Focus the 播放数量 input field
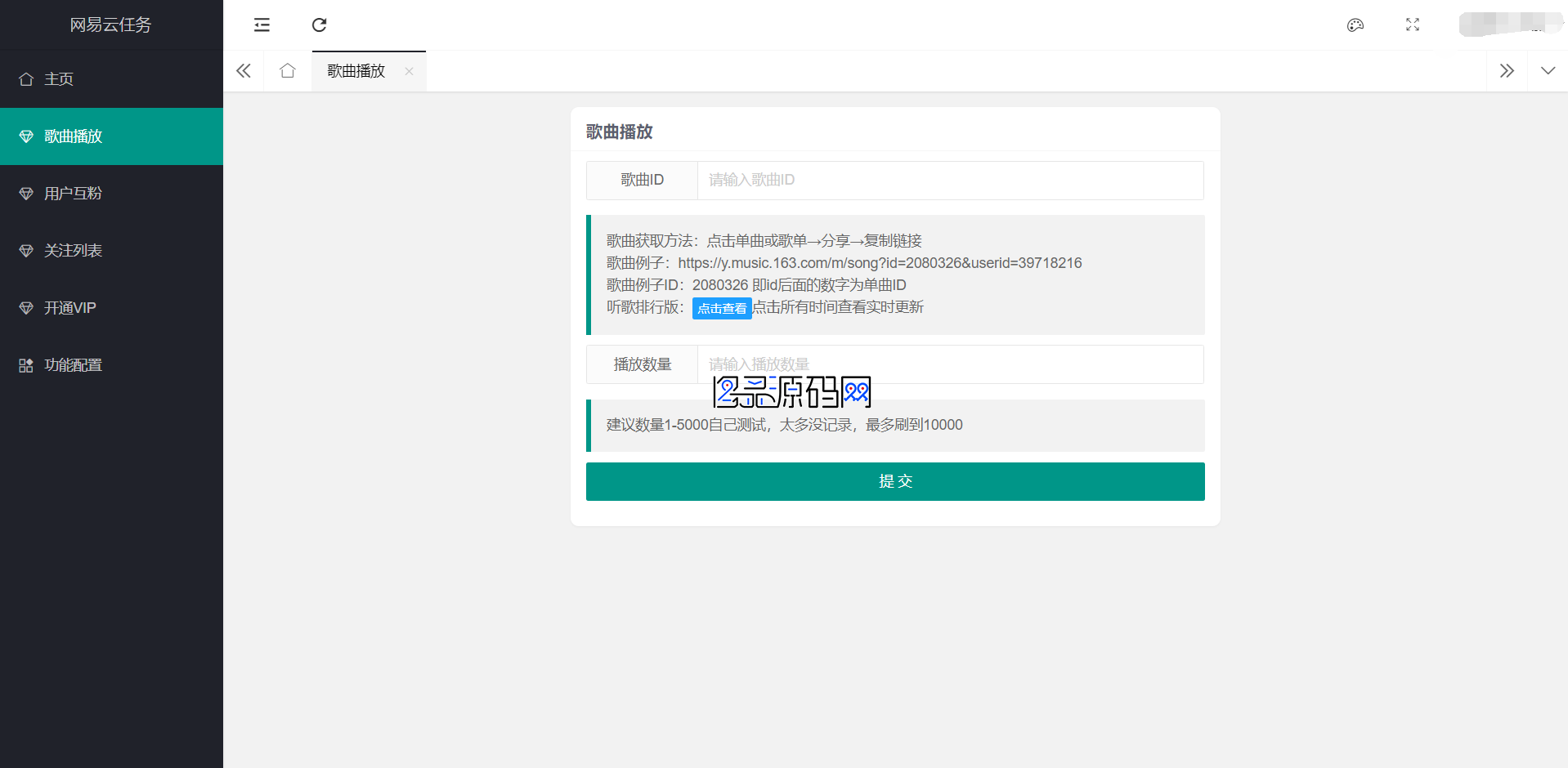This screenshot has width=1568, height=768. (x=950, y=364)
